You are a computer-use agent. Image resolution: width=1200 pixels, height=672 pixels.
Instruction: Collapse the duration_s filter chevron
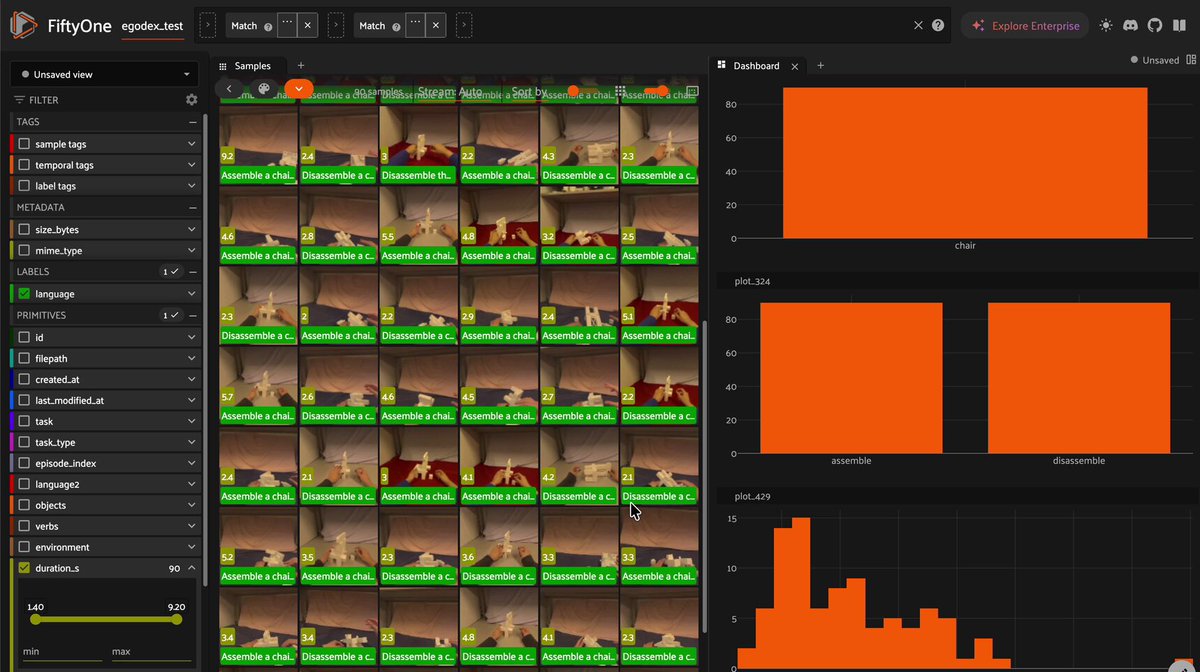point(192,568)
